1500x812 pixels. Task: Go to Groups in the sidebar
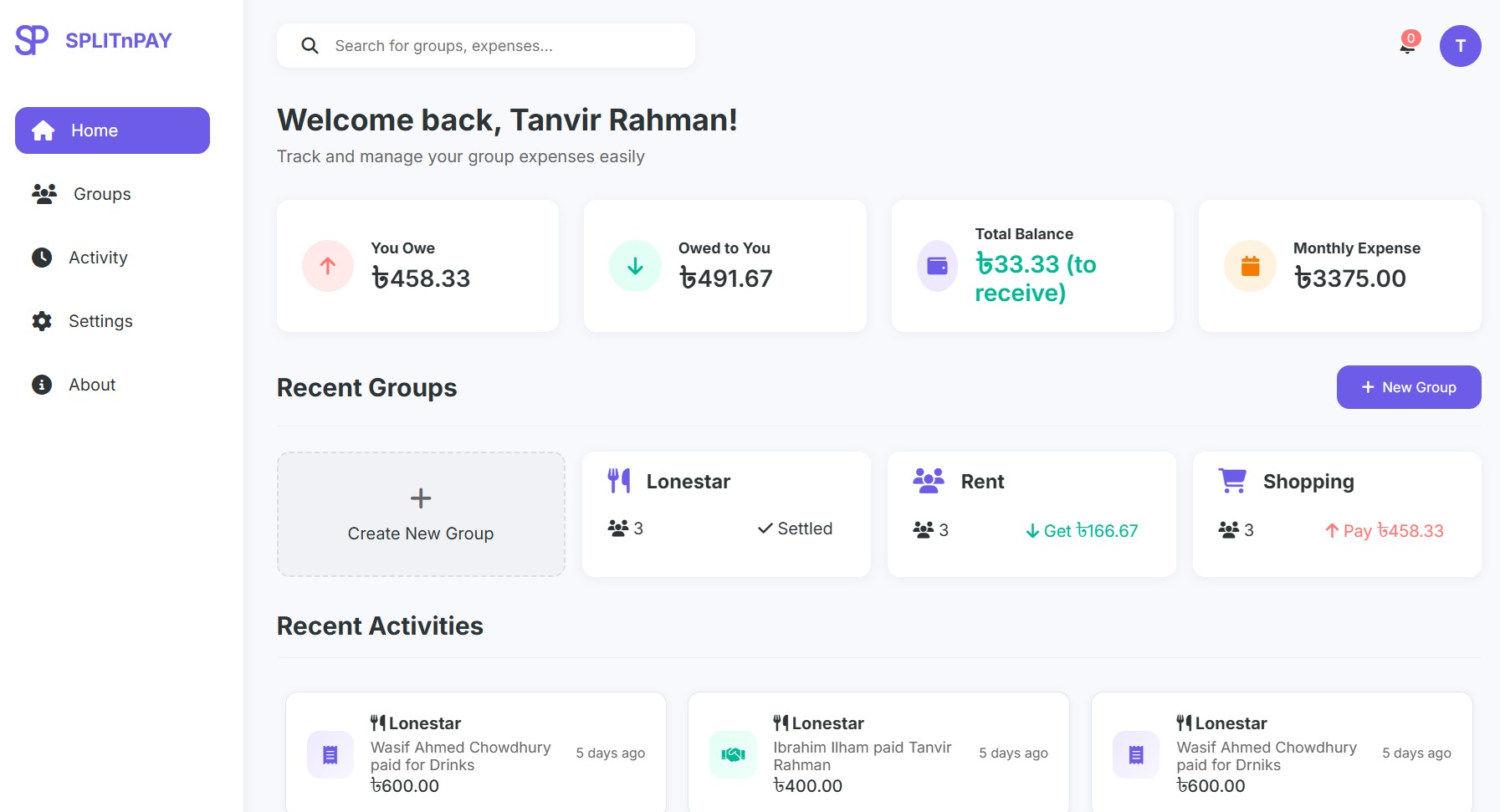[x=102, y=194]
